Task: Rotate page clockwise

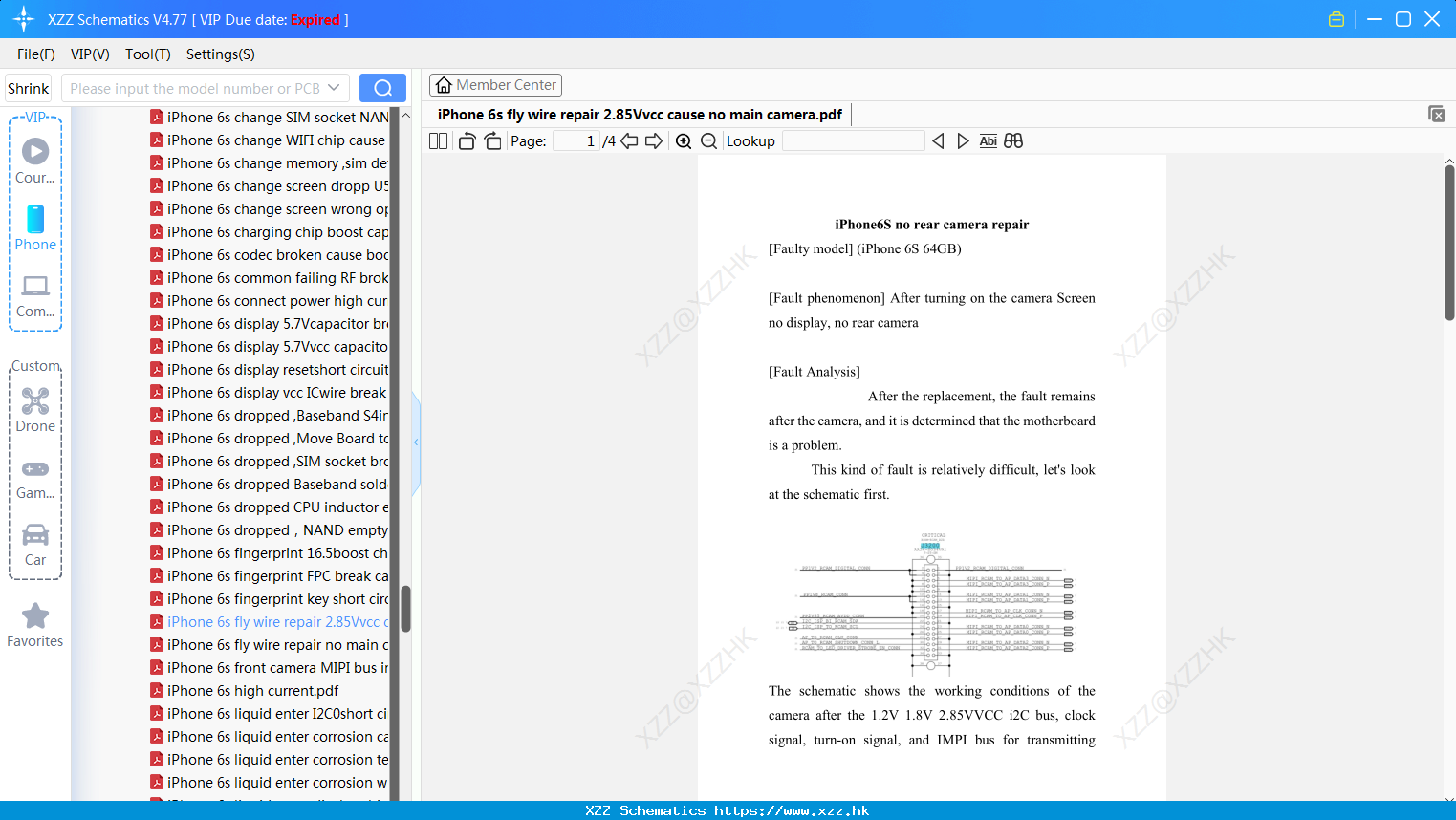Action: [x=492, y=140]
